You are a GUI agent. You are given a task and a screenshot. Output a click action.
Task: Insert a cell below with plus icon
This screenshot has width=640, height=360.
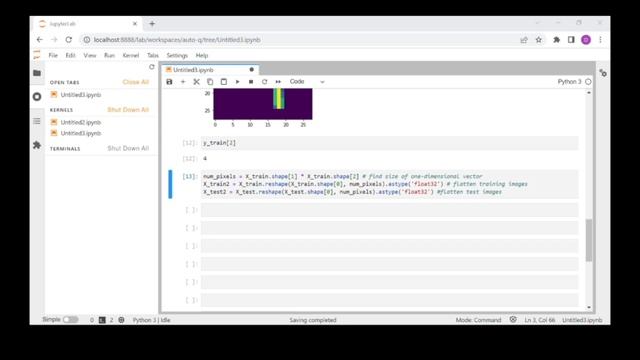point(183,82)
